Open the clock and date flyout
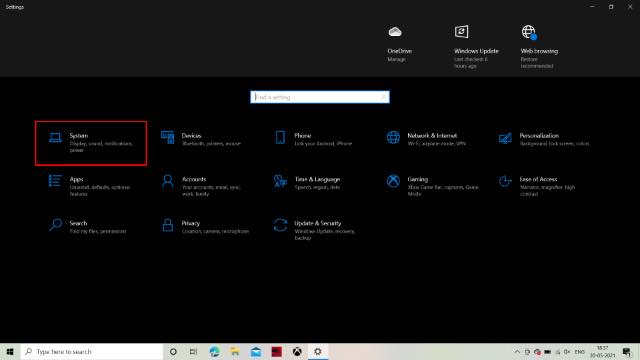This screenshot has width=640, height=360. 602,351
